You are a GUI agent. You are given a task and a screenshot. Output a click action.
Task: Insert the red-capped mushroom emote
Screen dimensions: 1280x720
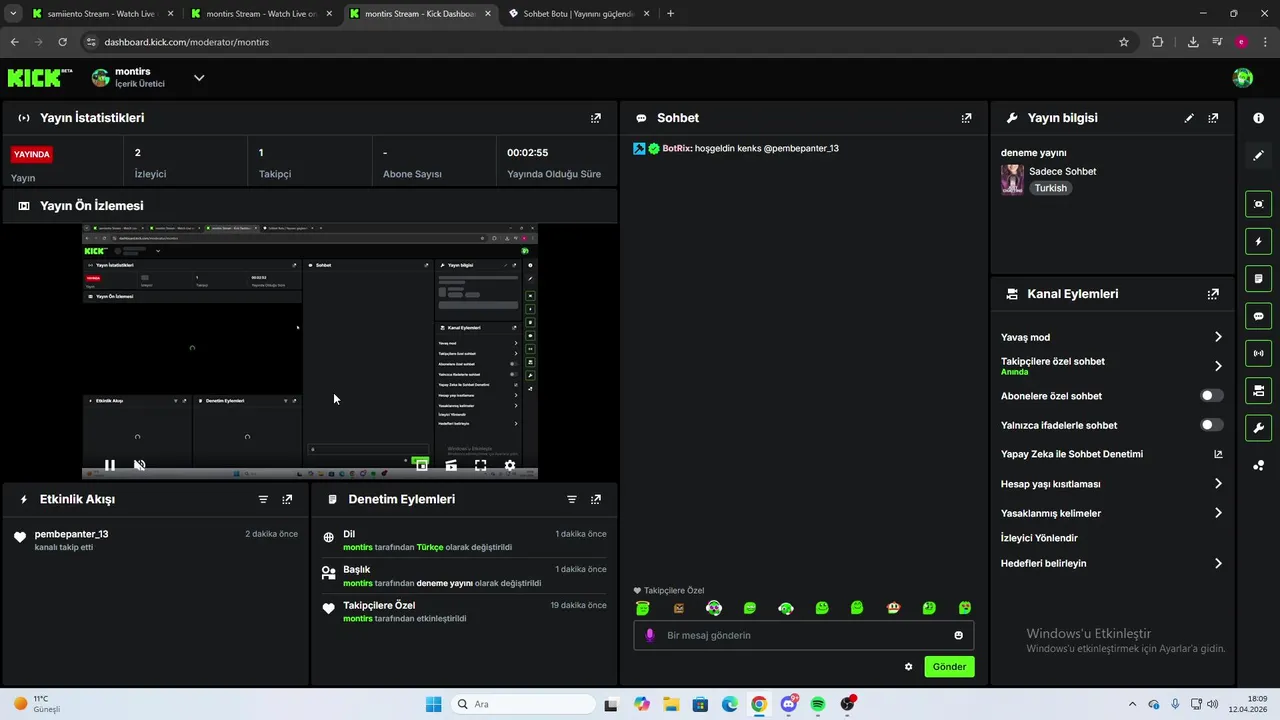893,608
